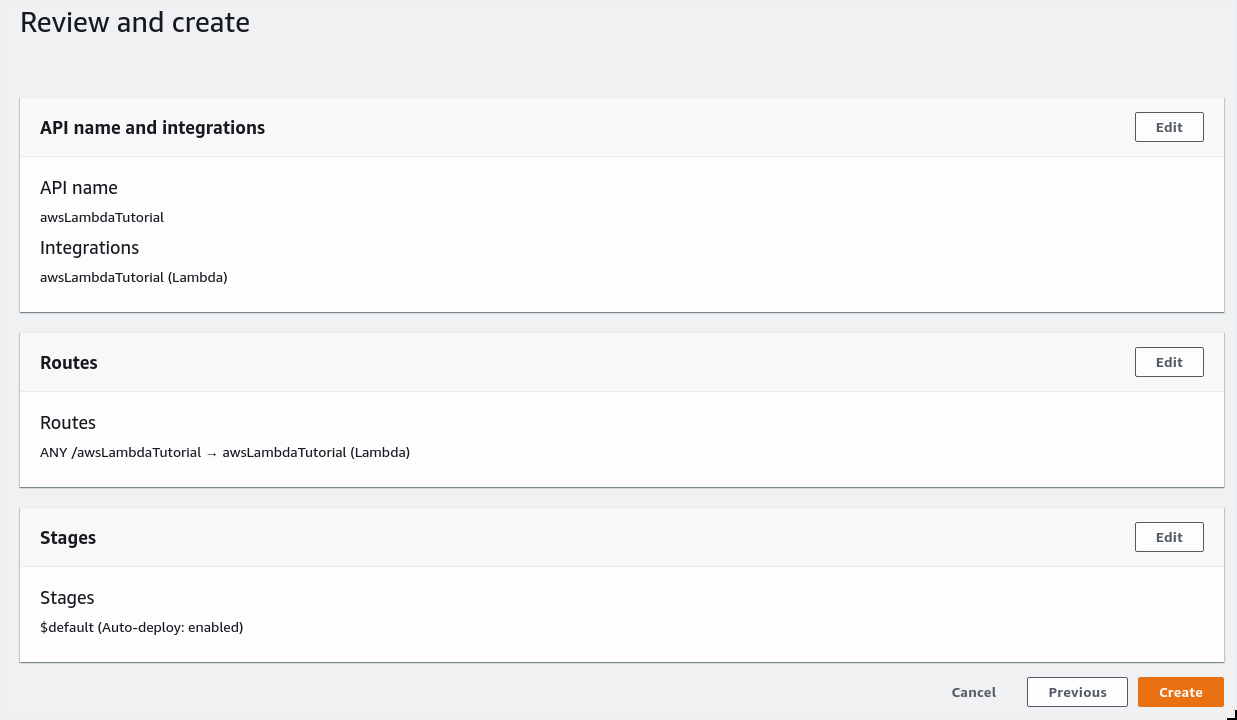Select the API name value awsLambdaTutorial
The image size is (1237, 720).
[x=102, y=217]
